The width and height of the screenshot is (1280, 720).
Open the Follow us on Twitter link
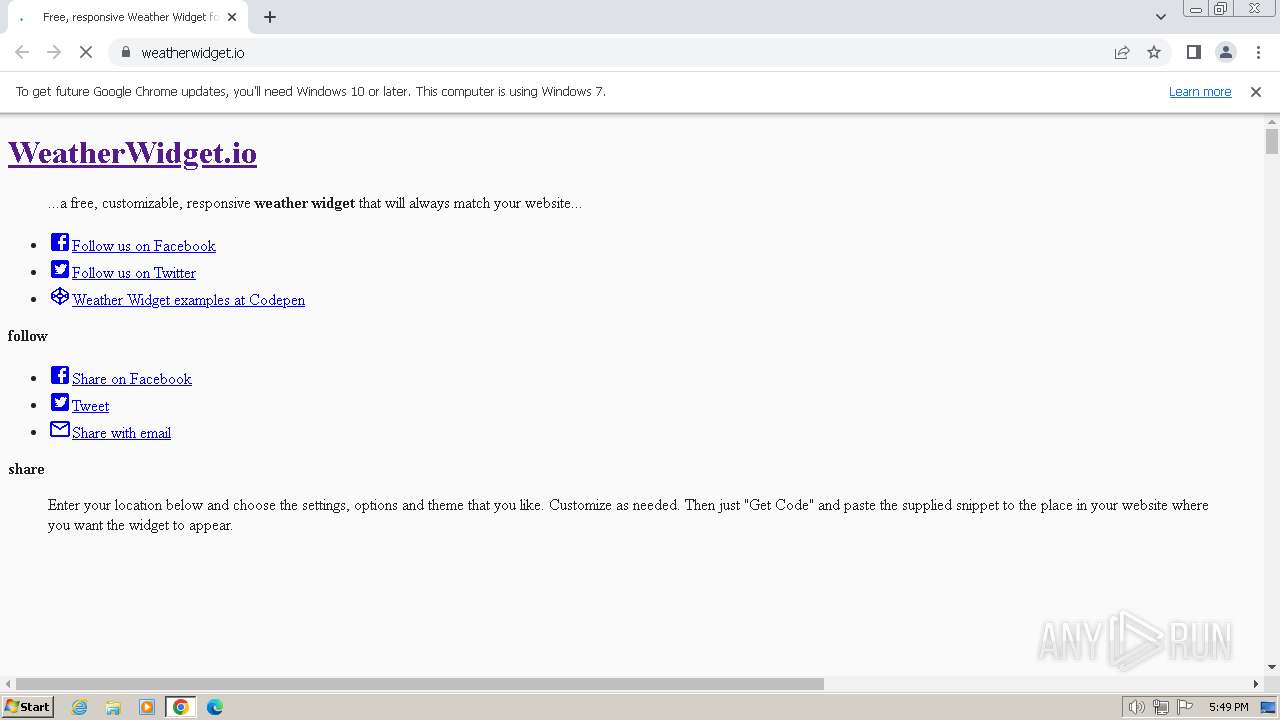134,273
